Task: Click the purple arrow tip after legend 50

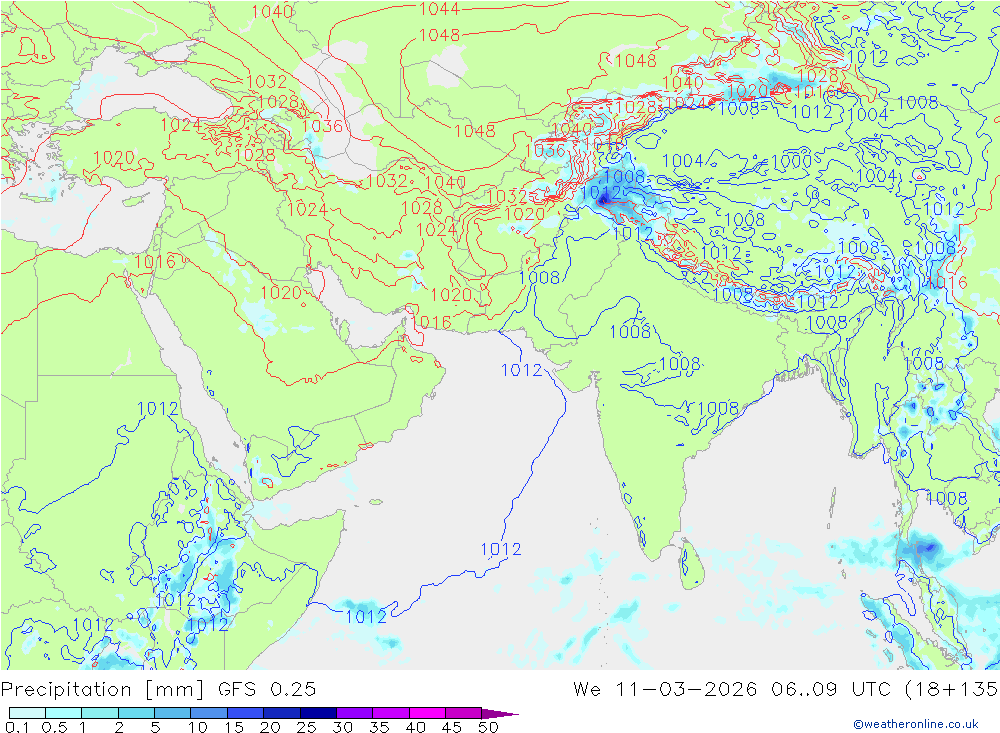Action: click(x=499, y=714)
